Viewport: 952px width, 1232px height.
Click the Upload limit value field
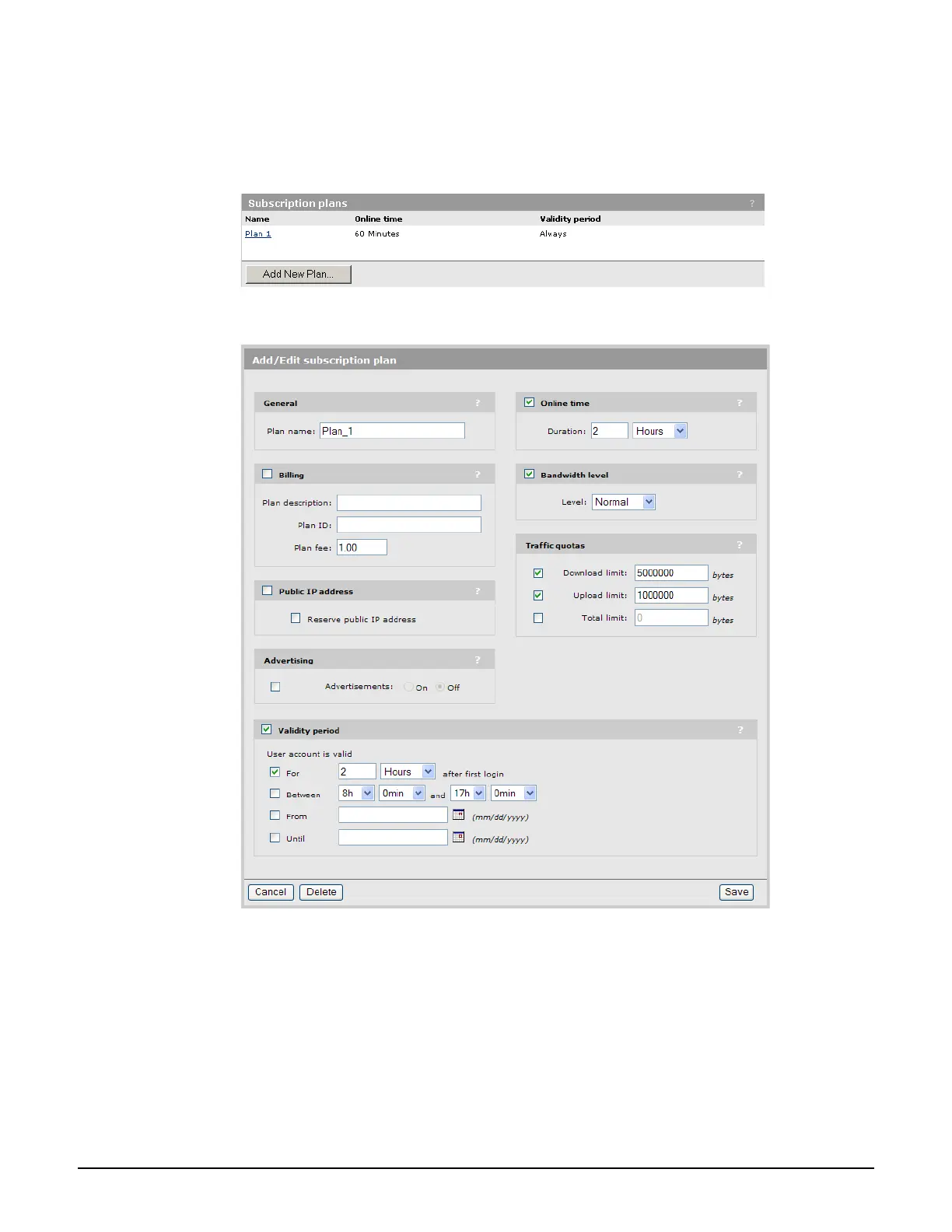click(x=671, y=596)
